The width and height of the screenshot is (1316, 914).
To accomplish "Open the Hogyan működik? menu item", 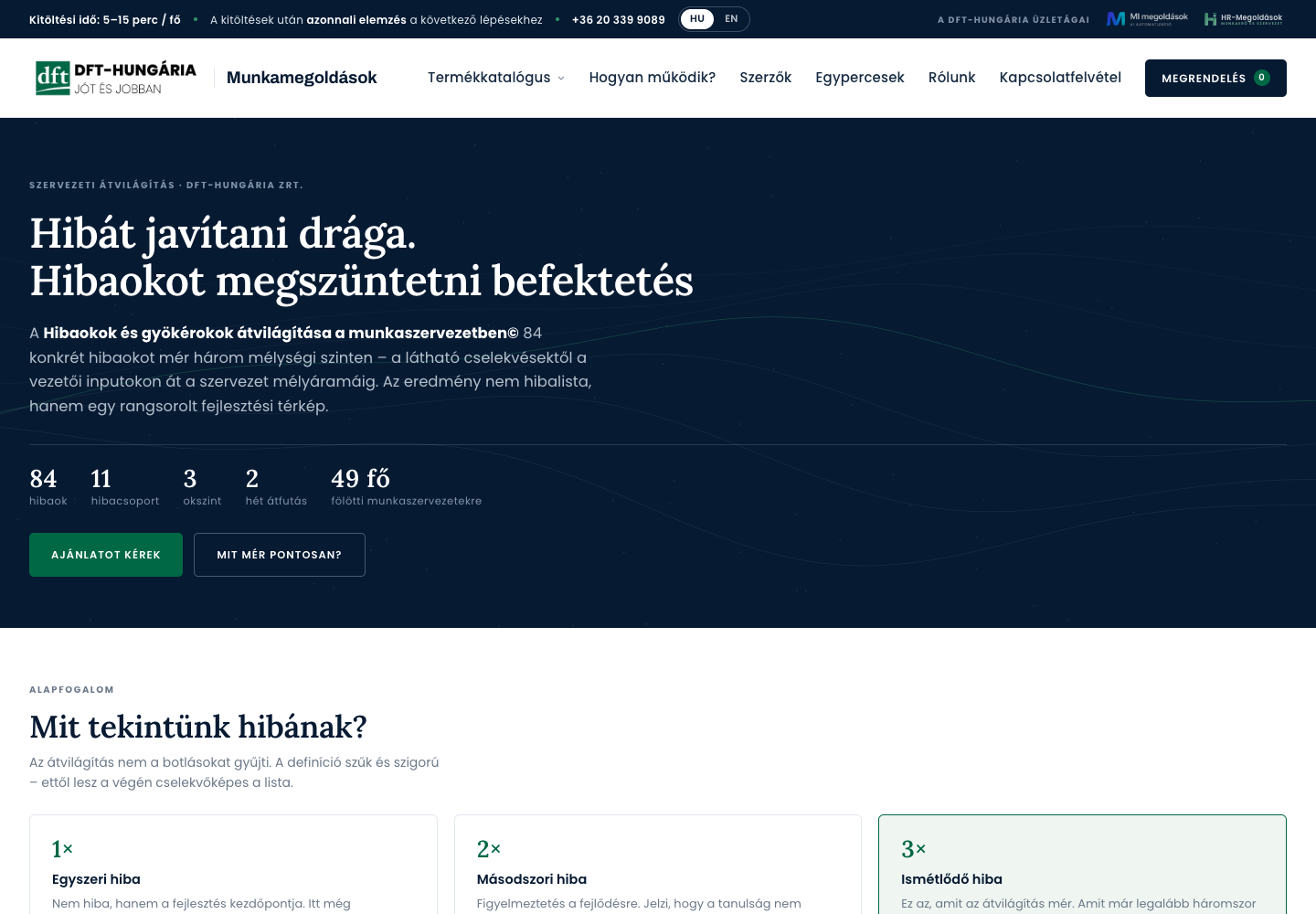I will pos(653,78).
